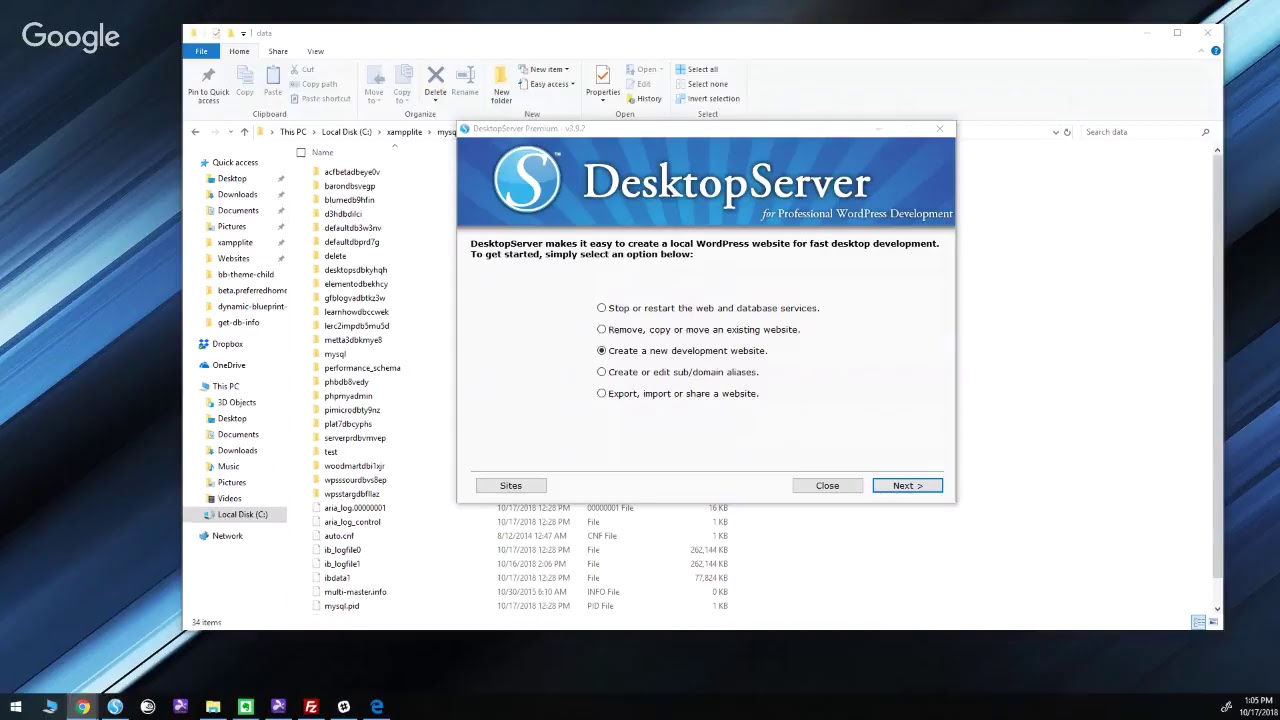This screenshot has width=1280, height=720.
Task: Click Select all in ribbon
Action: pos(696,70)
